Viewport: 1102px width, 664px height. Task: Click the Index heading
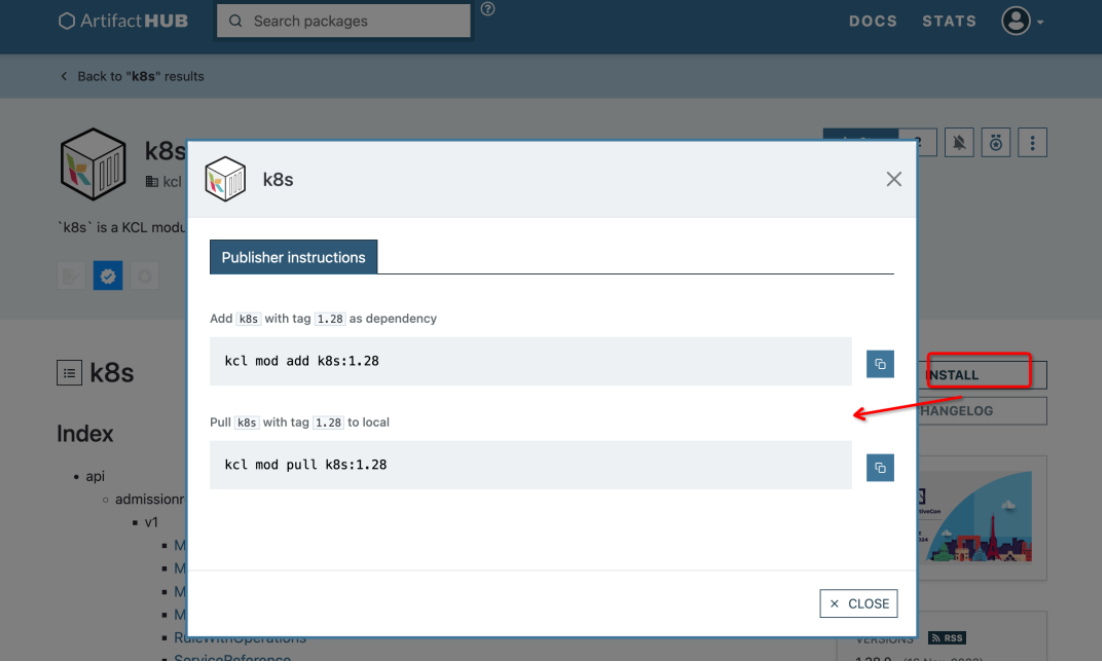[84, 434]
